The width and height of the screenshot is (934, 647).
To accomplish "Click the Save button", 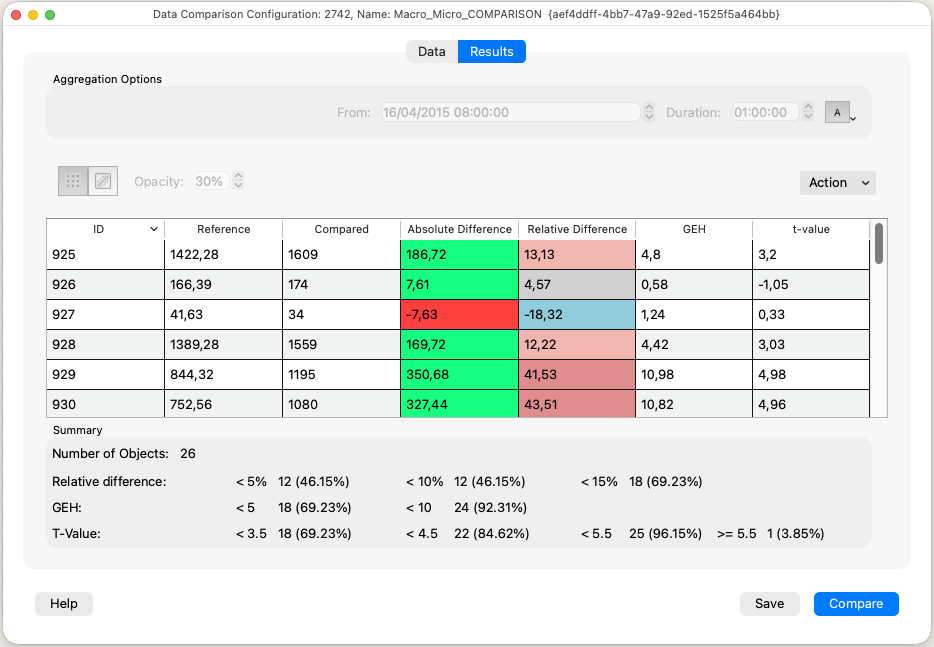I will pos(770,604).
